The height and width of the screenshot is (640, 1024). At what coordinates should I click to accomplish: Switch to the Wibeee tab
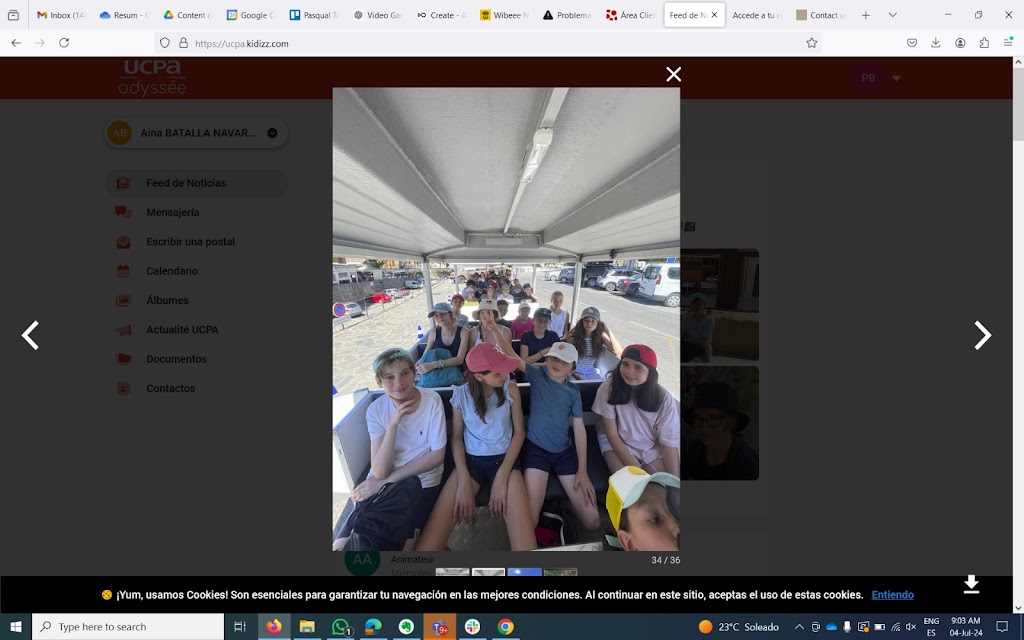[504, 15]
